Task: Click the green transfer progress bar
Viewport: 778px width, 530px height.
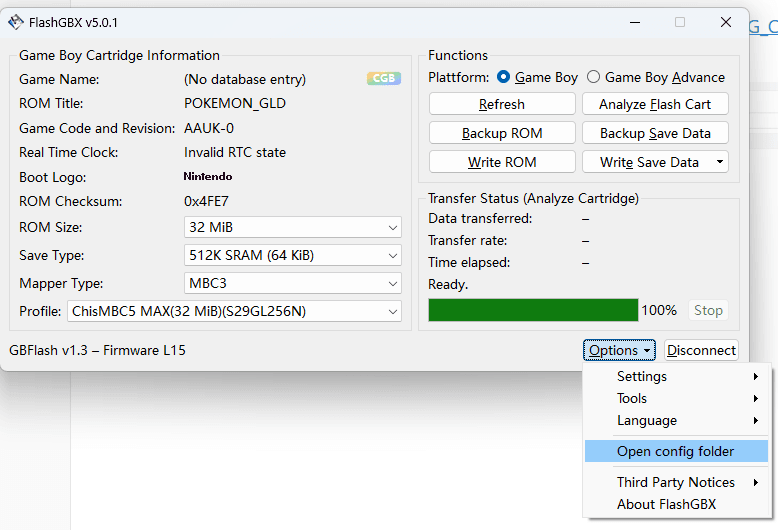Action: 533,310
